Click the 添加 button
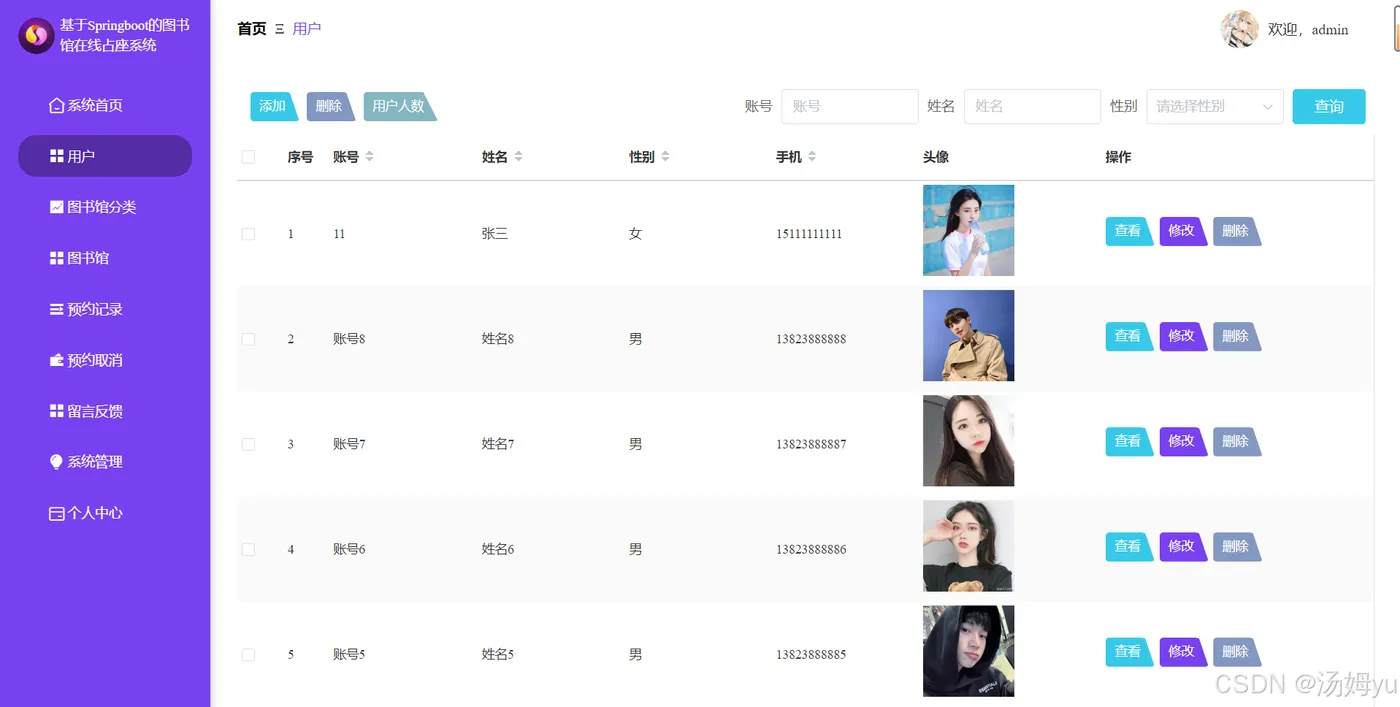The image size is (1400, 707). [272, 106]
